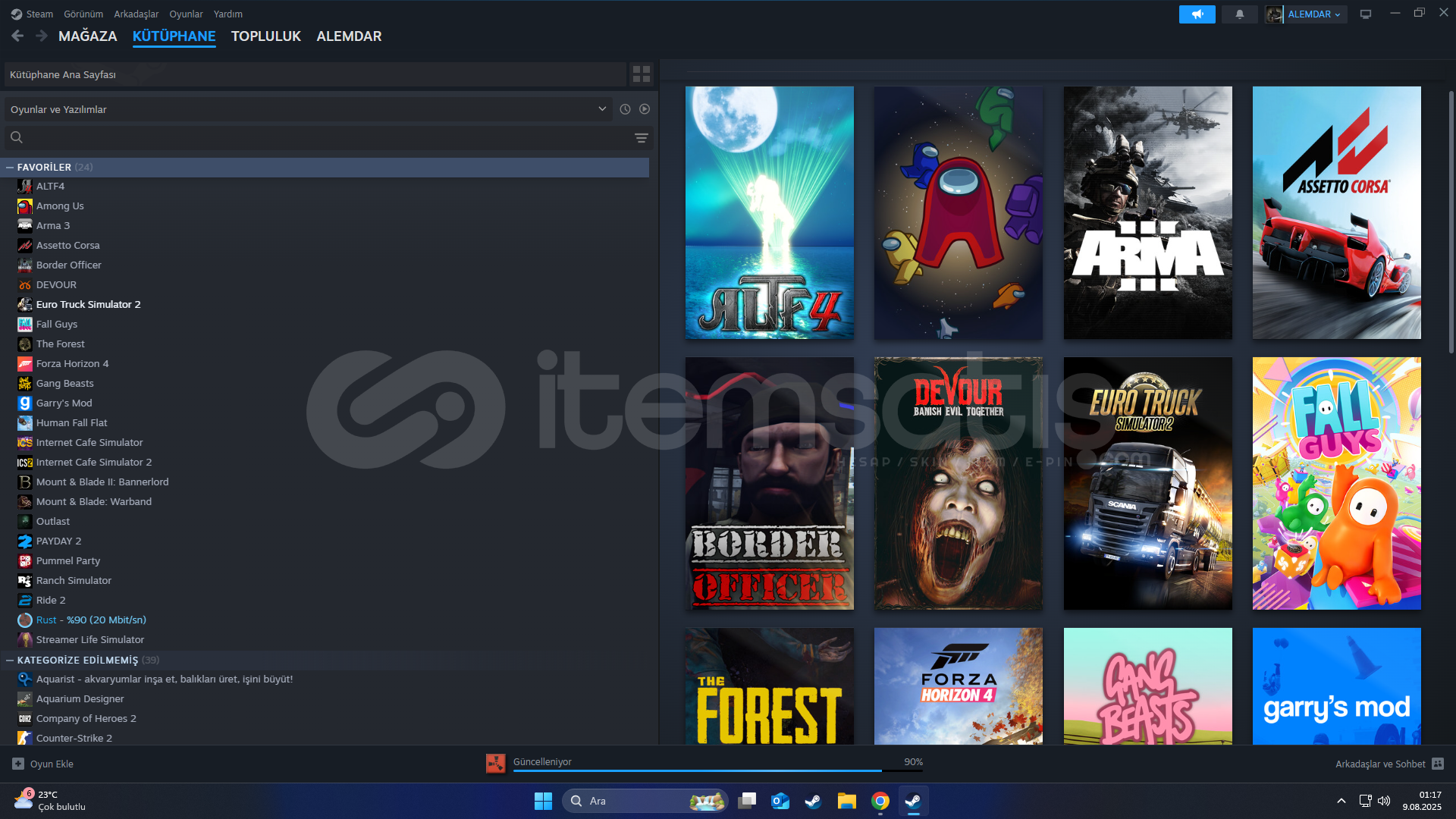Toggle the recent activity clock filter
This screenshot has height=819, width=1456.
(x=625, y=109)
